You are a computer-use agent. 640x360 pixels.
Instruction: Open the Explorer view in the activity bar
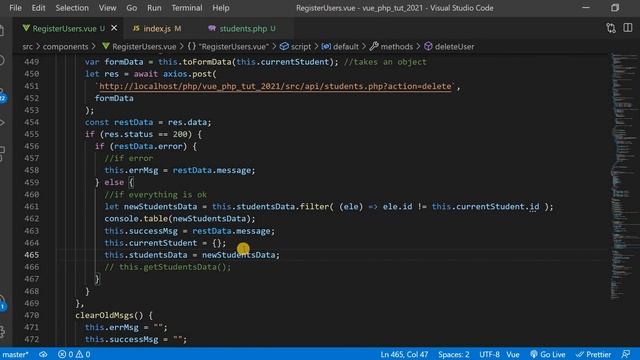pyautogui.click(x=2, y=31)
